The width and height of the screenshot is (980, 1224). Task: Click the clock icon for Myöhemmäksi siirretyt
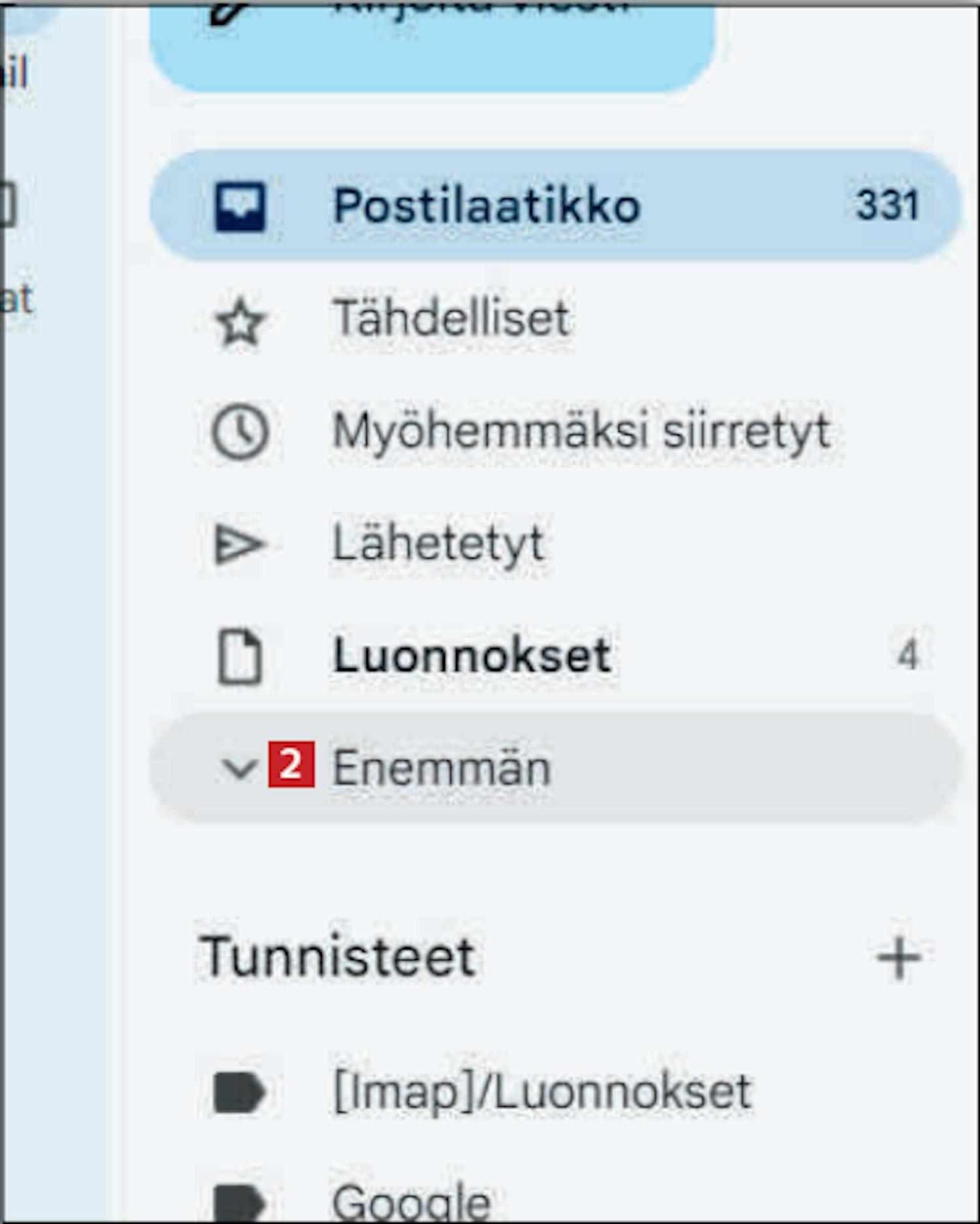(240, 432)
